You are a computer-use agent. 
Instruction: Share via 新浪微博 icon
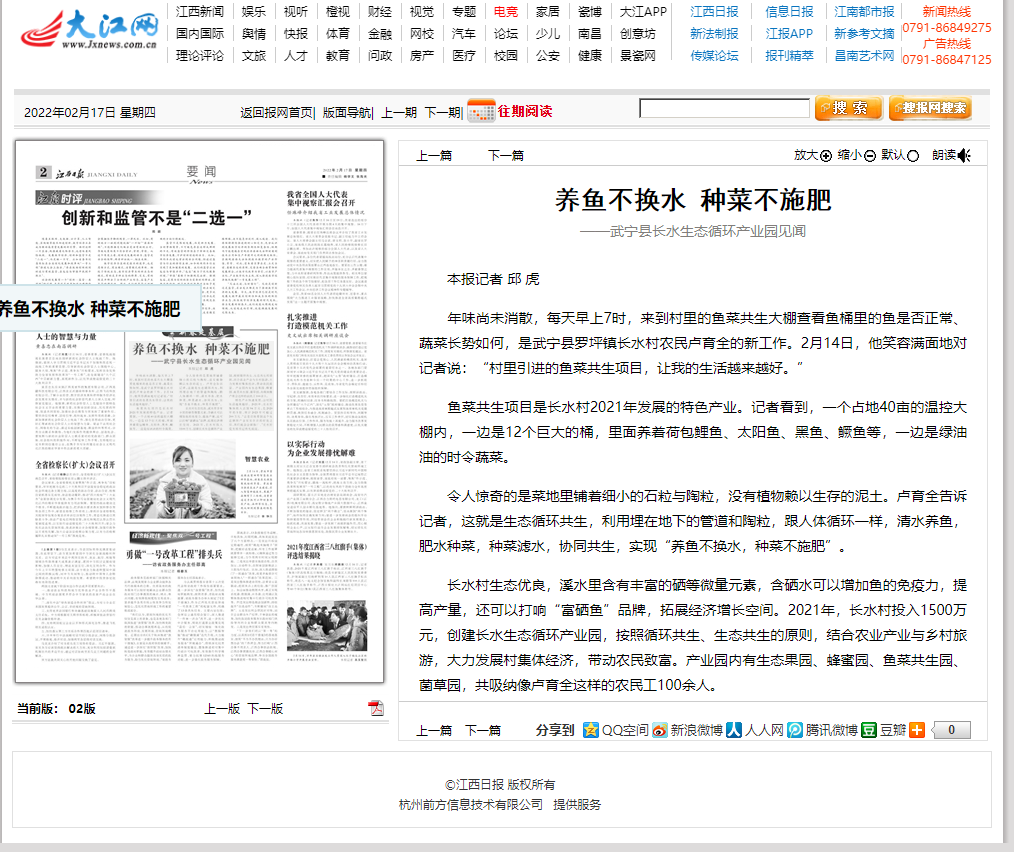pyautogui.click(x=660, y=730)
